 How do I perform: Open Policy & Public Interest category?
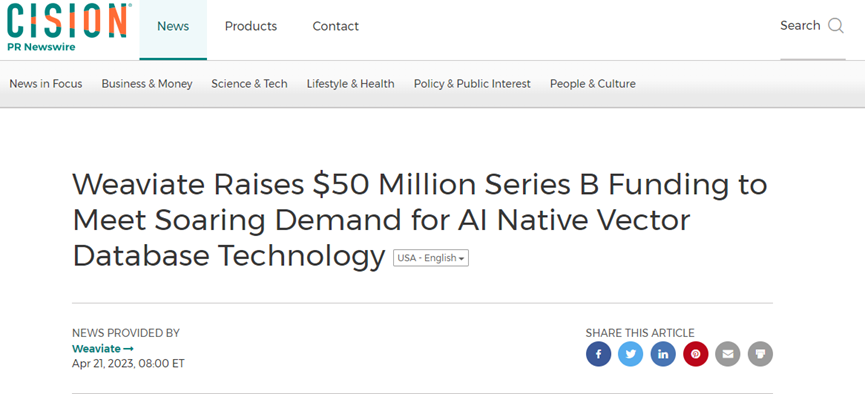(472, 84)
